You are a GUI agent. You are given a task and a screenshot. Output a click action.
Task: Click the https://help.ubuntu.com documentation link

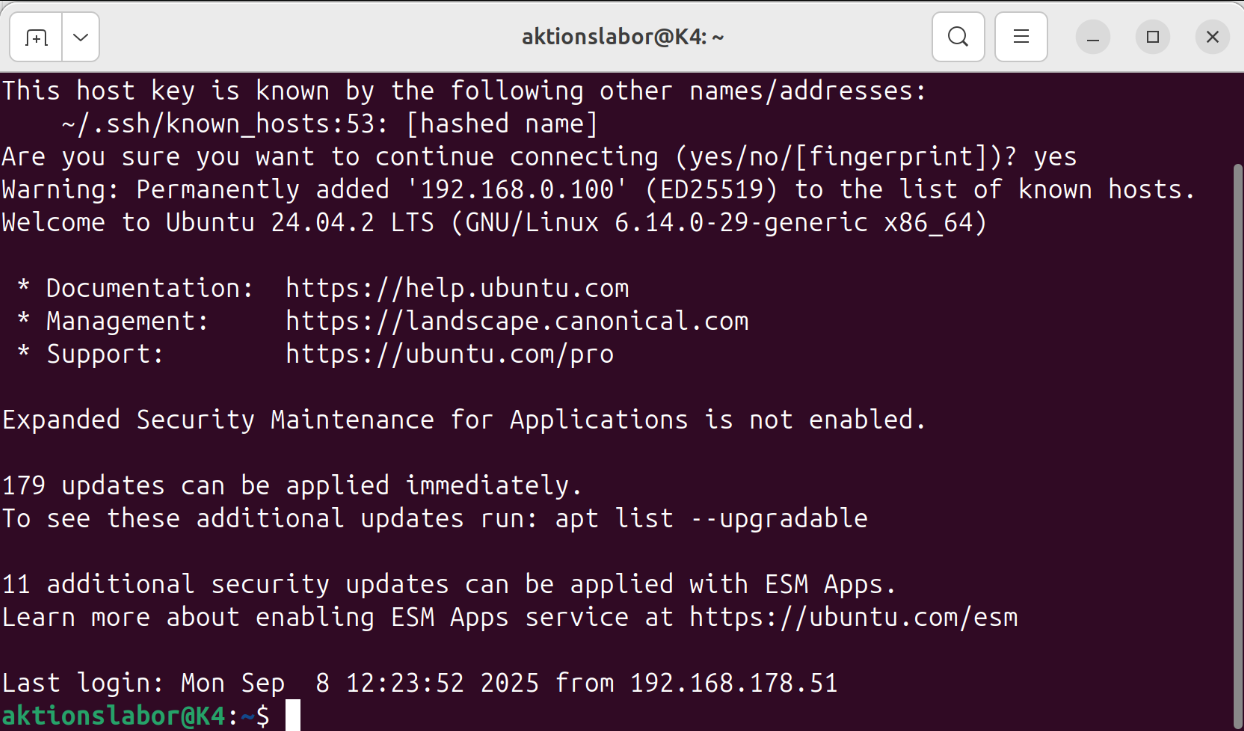[x=457, y=289]
